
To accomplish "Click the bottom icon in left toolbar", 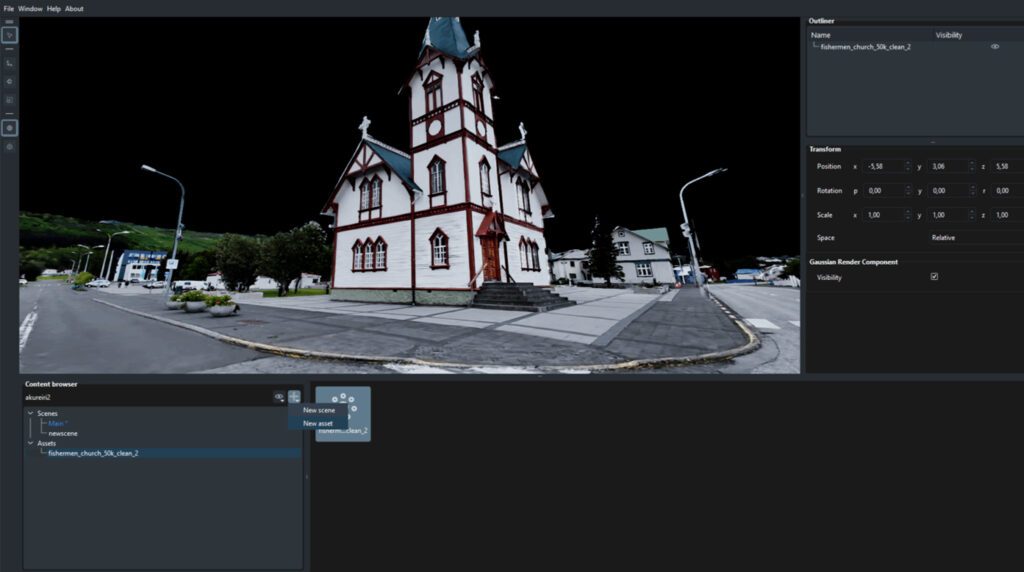I will 9,147.
